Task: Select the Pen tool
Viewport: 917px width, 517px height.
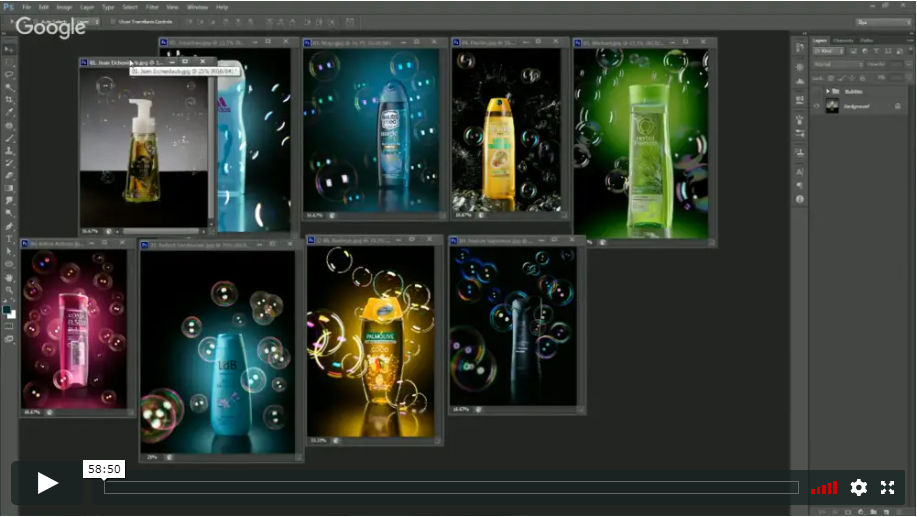Action: (x=9, y=226)
